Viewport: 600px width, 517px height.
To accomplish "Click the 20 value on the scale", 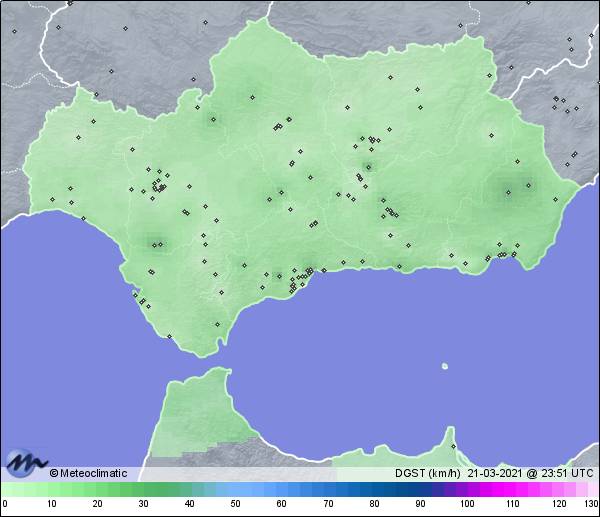I will click(x=98, y=503).
